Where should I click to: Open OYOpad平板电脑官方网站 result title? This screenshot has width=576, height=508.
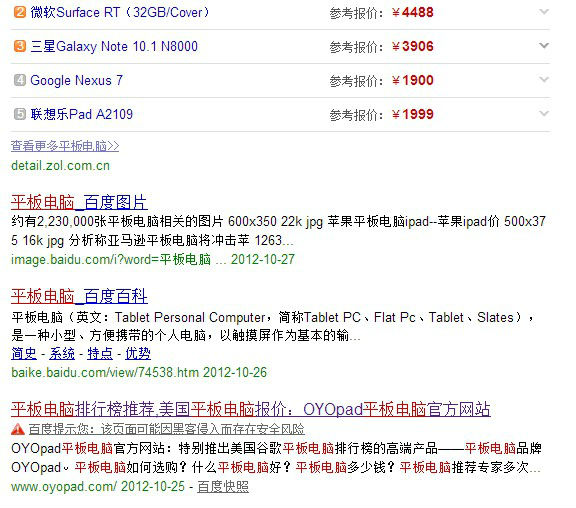tap(251, 409)
